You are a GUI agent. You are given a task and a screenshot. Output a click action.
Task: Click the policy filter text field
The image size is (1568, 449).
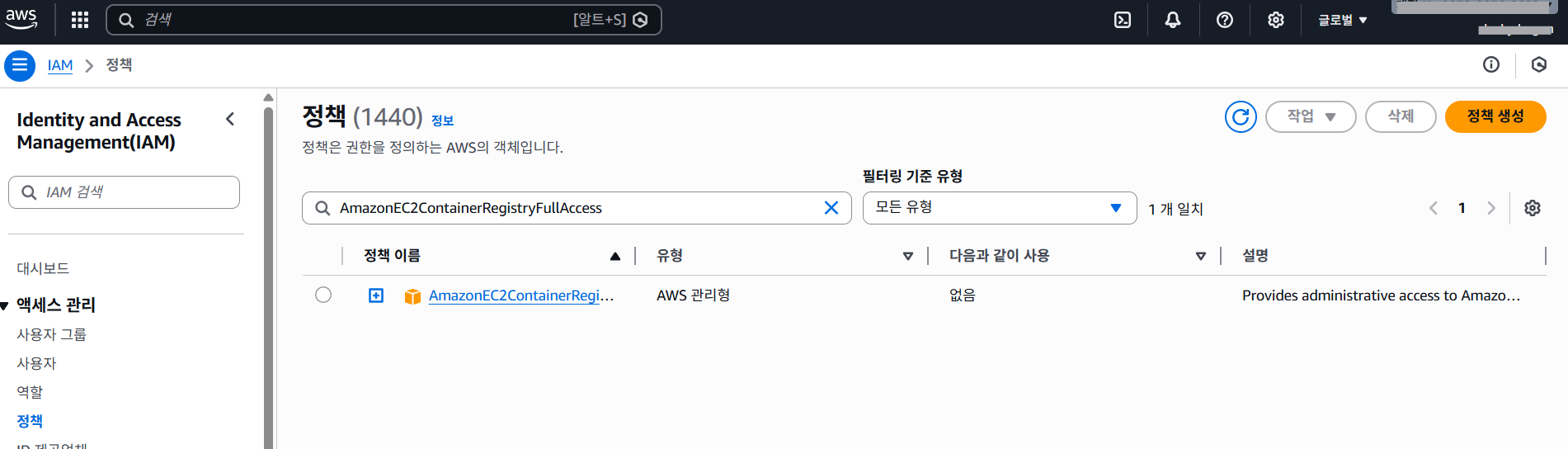577,208
